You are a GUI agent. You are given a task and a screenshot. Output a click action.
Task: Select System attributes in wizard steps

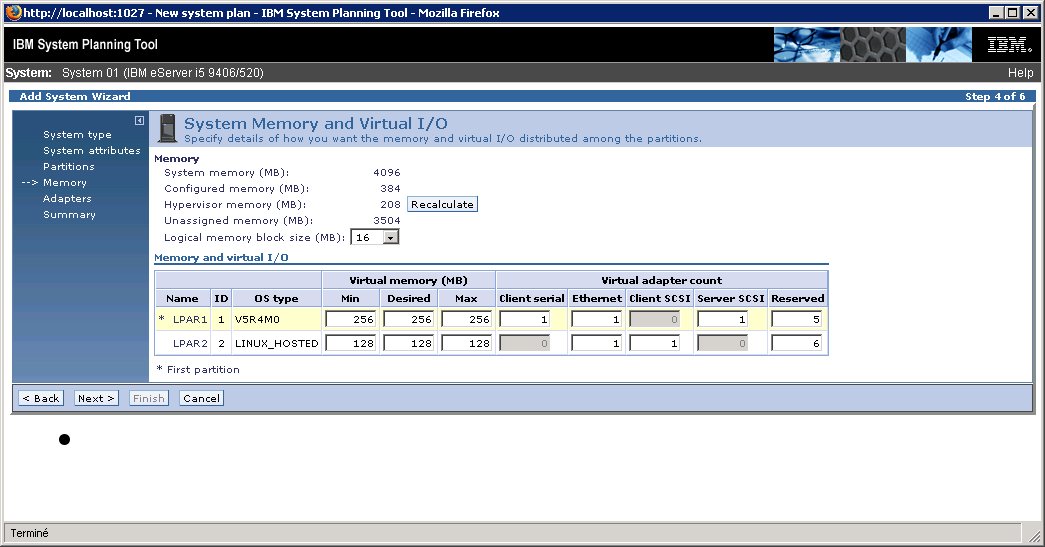point(92,151)
